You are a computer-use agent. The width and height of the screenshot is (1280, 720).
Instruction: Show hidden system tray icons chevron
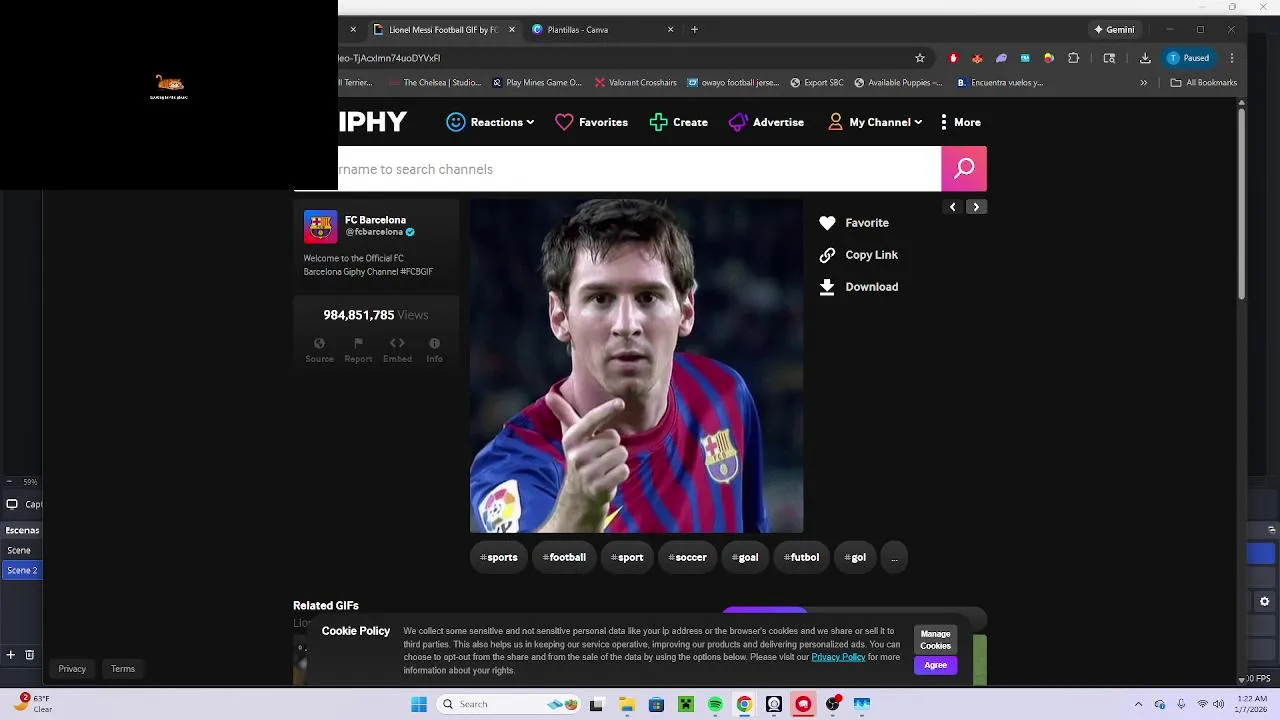(x=1138, y=704)
